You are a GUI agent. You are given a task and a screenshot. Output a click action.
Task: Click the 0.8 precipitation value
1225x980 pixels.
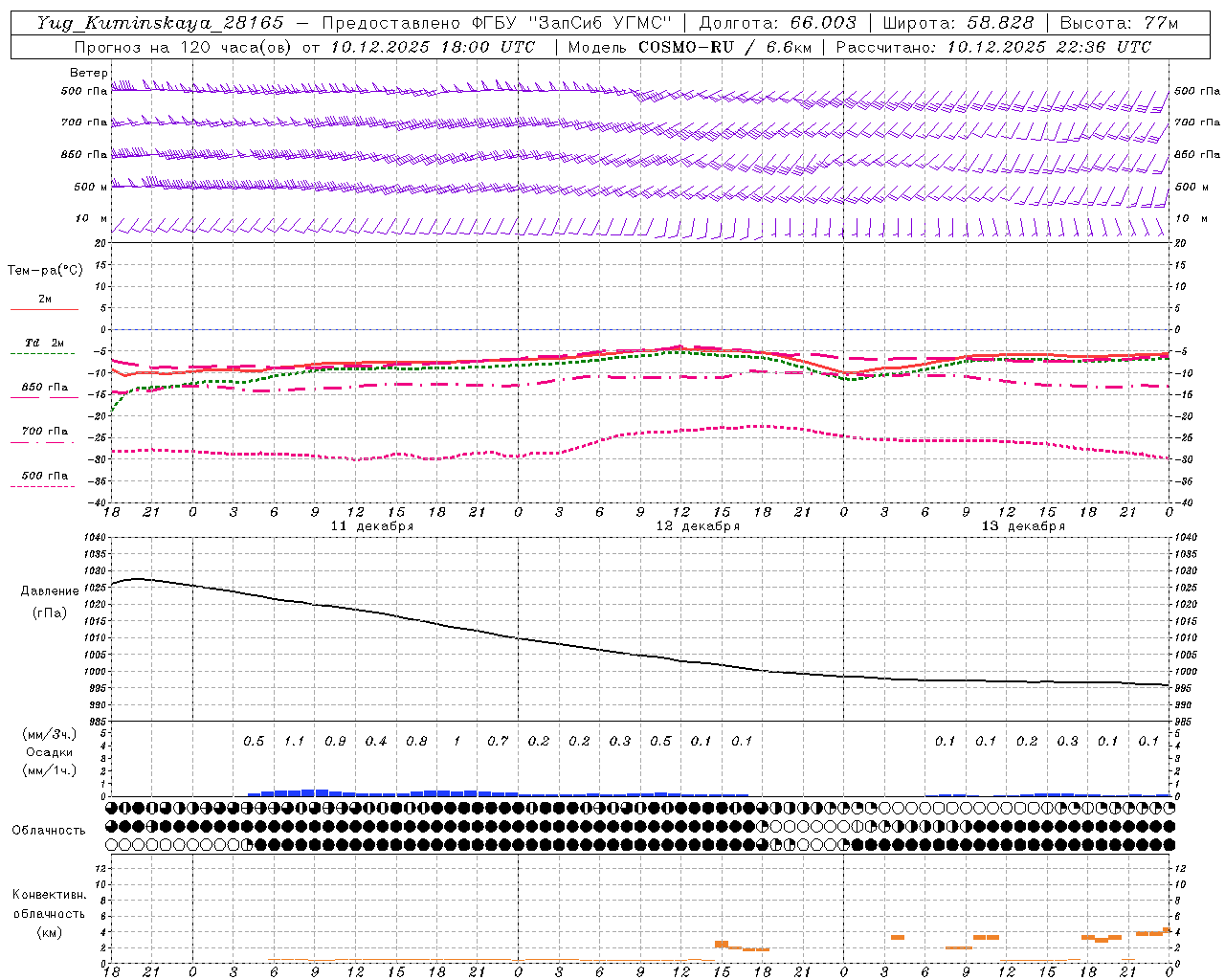tap(416, 742)
